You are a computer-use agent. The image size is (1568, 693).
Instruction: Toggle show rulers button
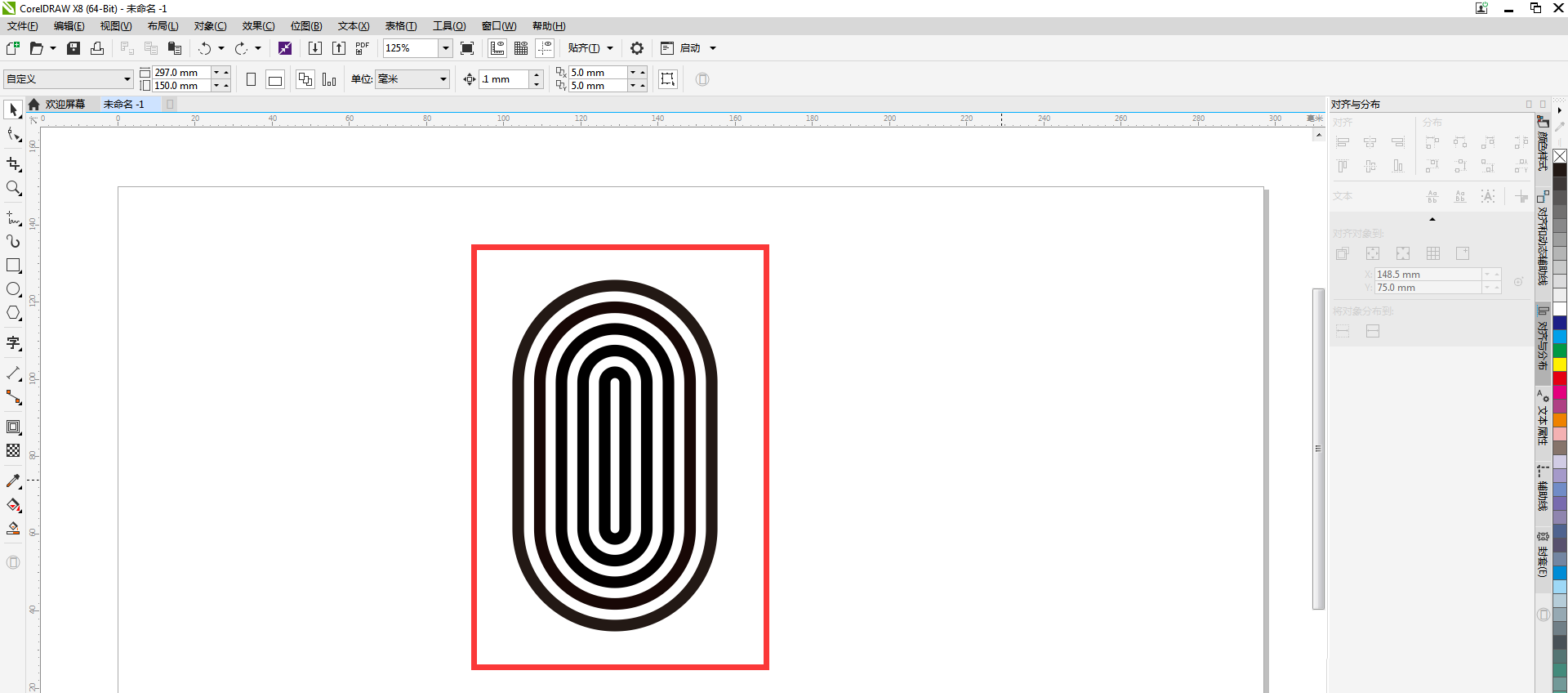[x=497, y=48]
